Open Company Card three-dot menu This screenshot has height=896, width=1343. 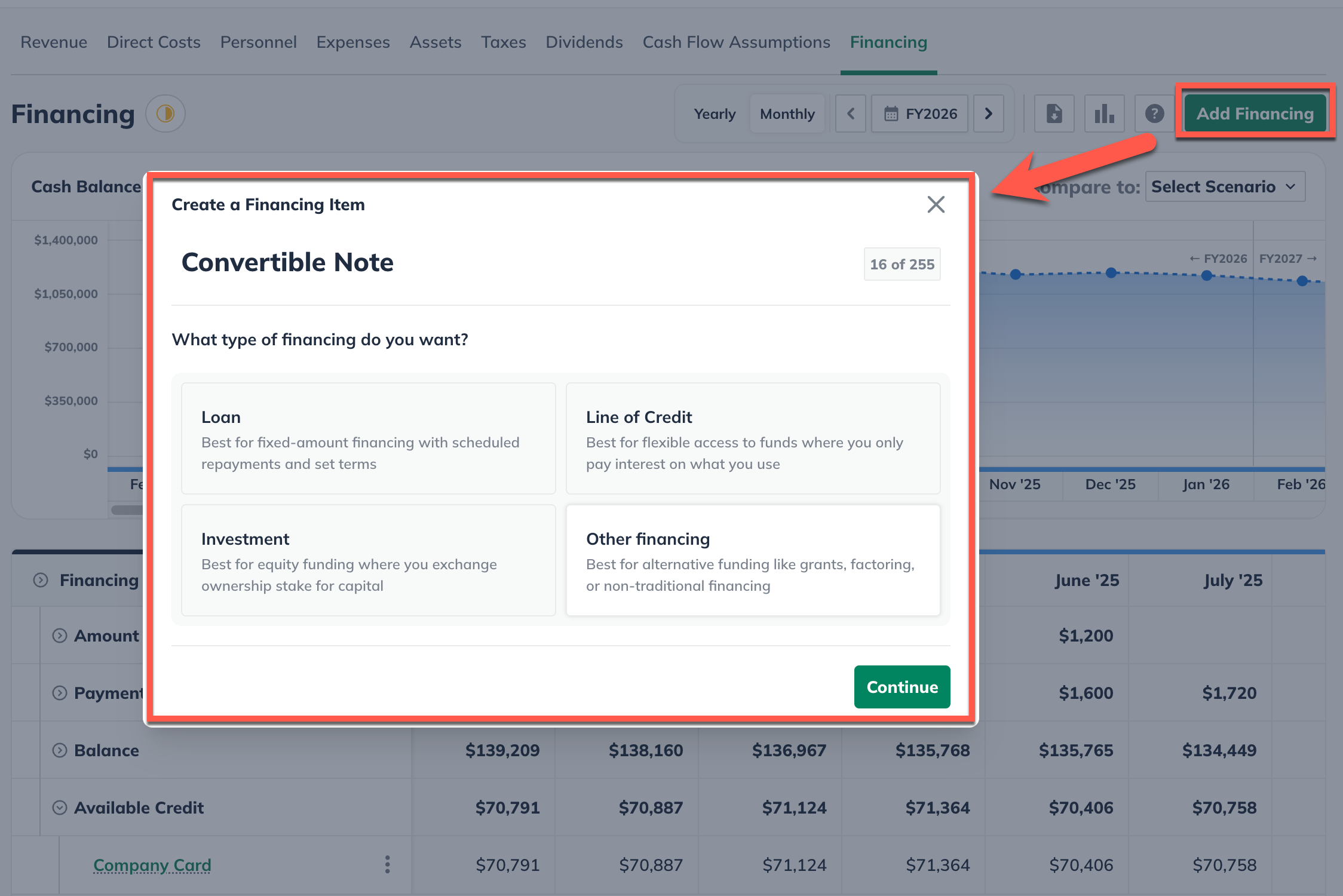(x=387, y=864)
